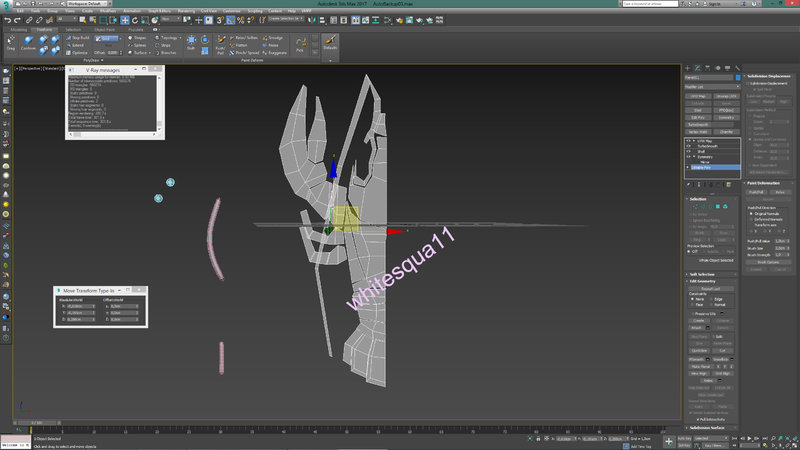The image size is (800, 450).
Task: Enable the Preserve UVs checkbox
Action: pyautogui.click(x=692, y=313)
